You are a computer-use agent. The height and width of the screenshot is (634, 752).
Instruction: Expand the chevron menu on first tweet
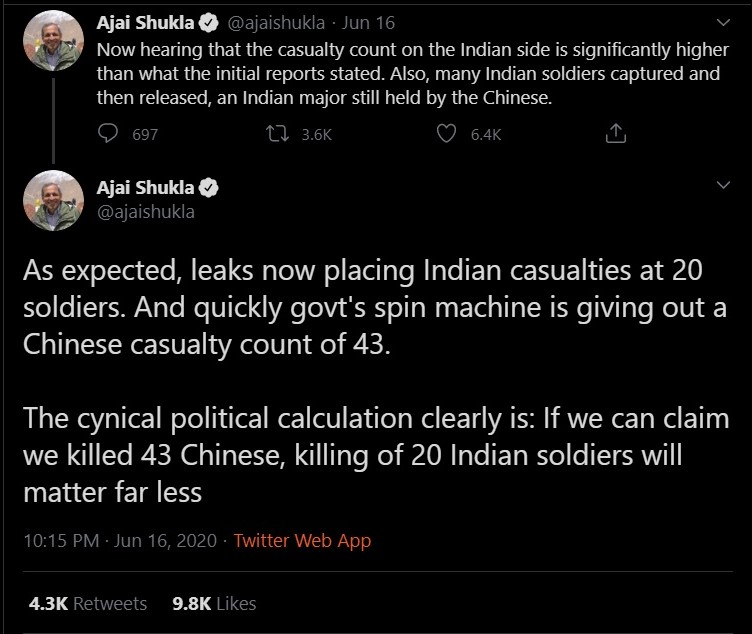coord(724,20)
